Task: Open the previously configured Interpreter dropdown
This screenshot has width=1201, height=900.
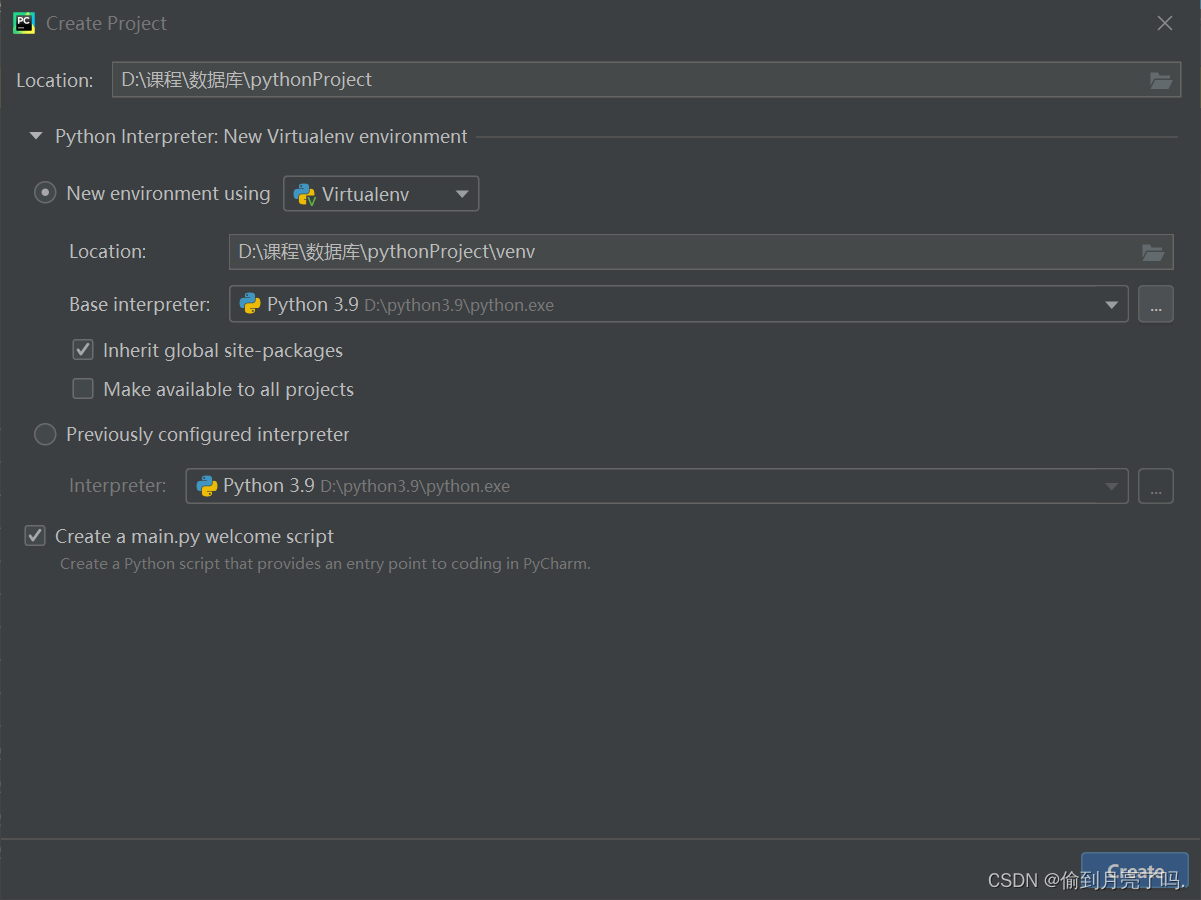Action: pos(1111,487)
